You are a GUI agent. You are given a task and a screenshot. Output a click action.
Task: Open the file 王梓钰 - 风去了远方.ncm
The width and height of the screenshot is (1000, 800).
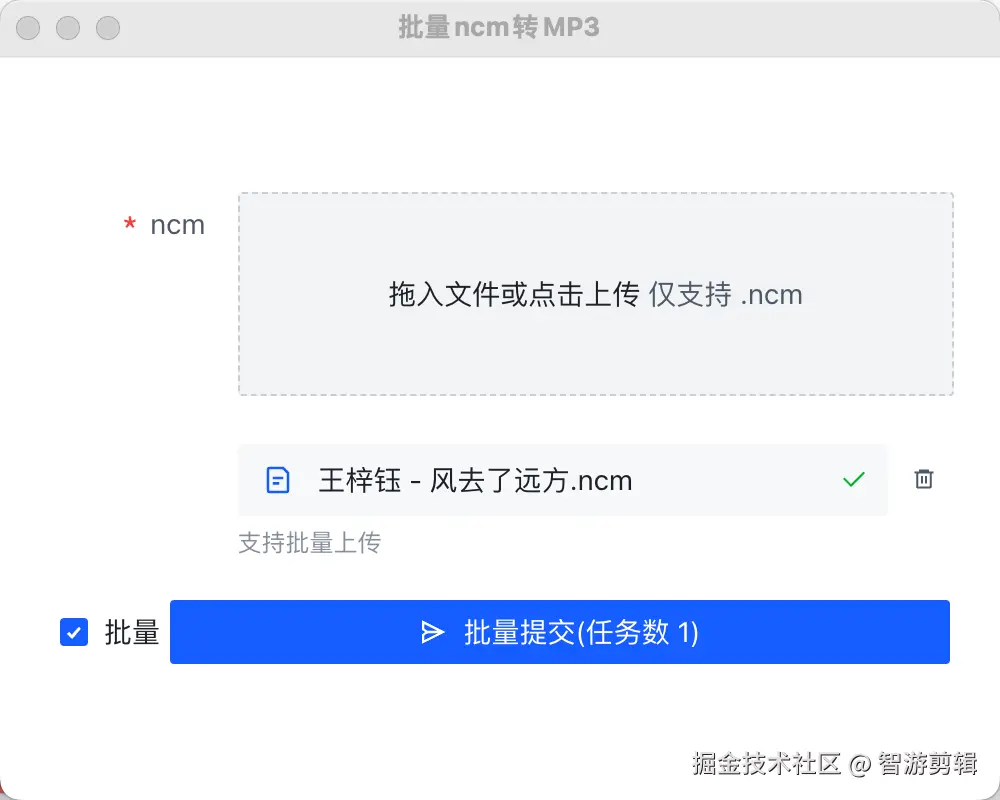[475, 480]
